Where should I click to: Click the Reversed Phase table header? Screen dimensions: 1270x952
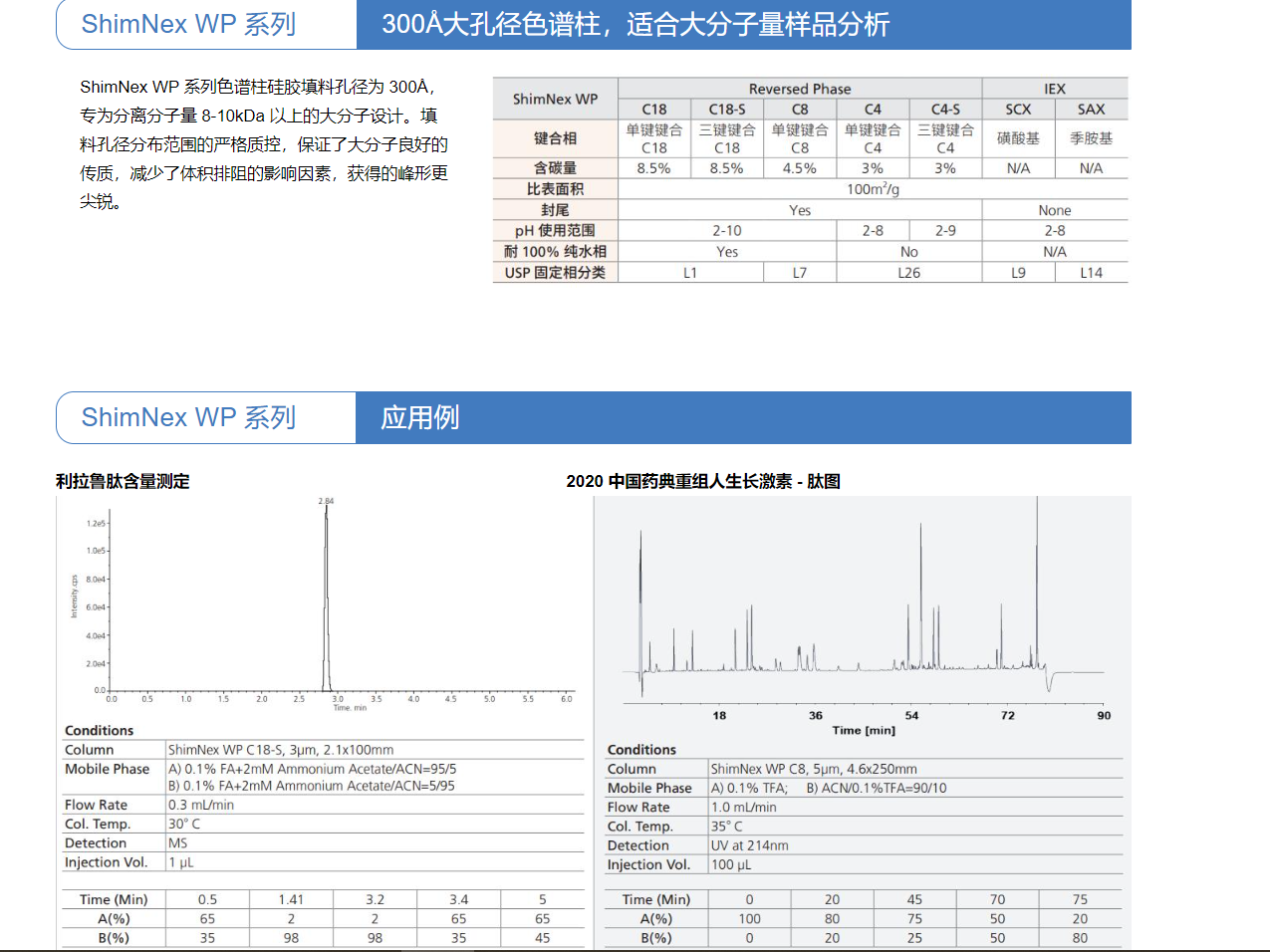(799, 89)
